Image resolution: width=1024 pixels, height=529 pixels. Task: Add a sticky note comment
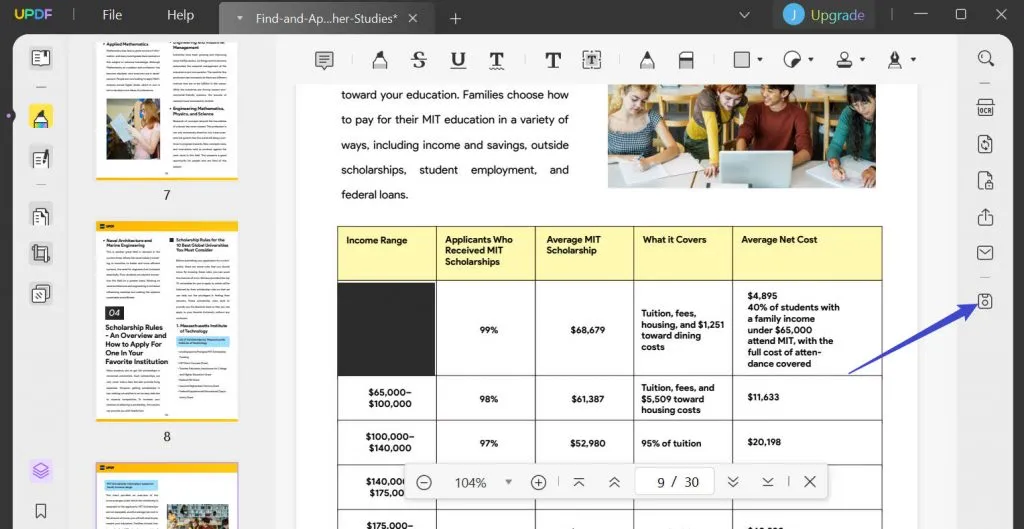[324, 60]
